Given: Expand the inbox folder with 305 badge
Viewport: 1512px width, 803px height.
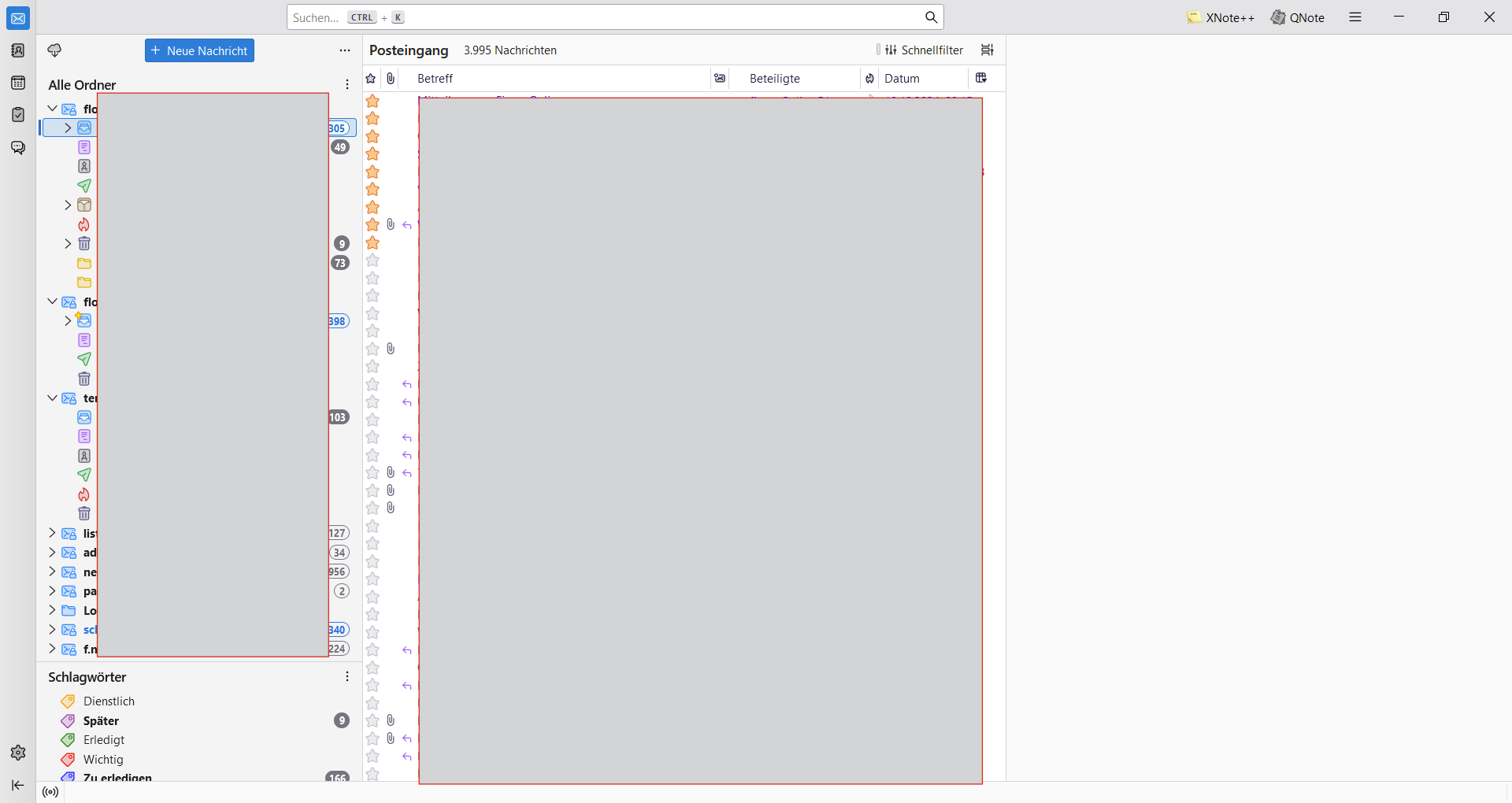Looking at the screenshot, I should [x=68, y=128].
